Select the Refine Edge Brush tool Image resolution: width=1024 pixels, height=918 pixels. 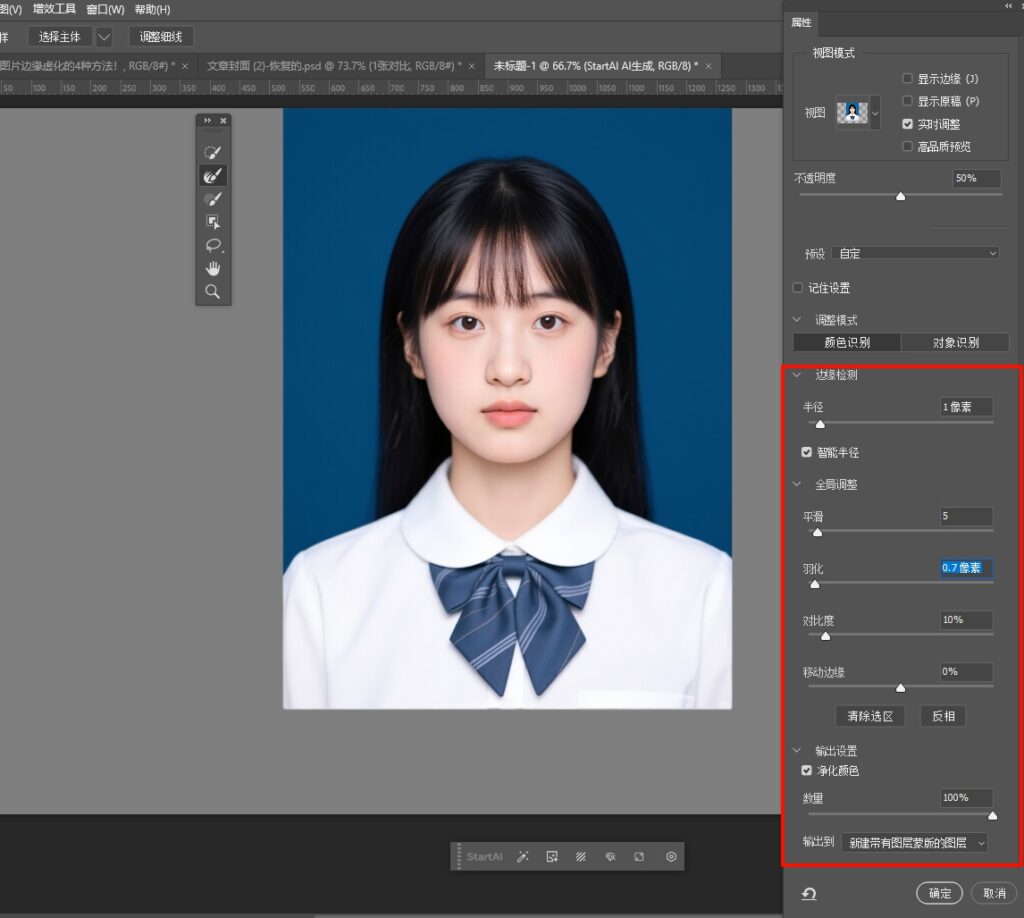pyautogui.click(x=212, y=175)
